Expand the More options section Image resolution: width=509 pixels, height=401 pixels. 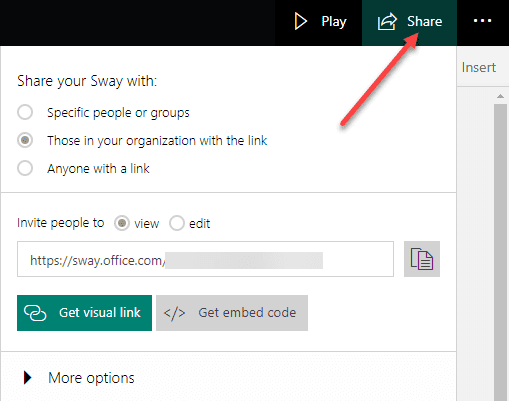tap(228, 377)
